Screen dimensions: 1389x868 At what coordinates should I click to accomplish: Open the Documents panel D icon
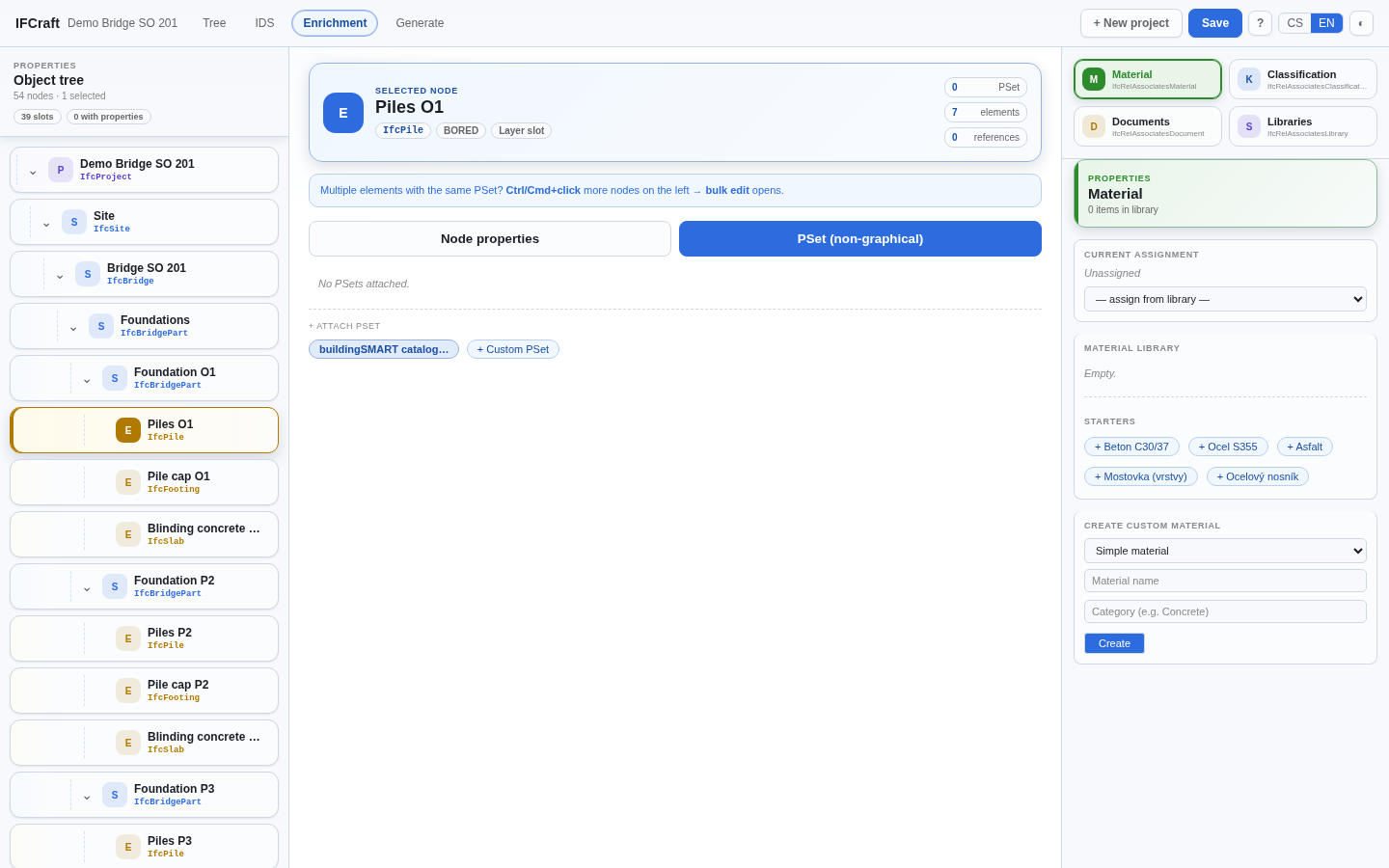pos(1094,126)
